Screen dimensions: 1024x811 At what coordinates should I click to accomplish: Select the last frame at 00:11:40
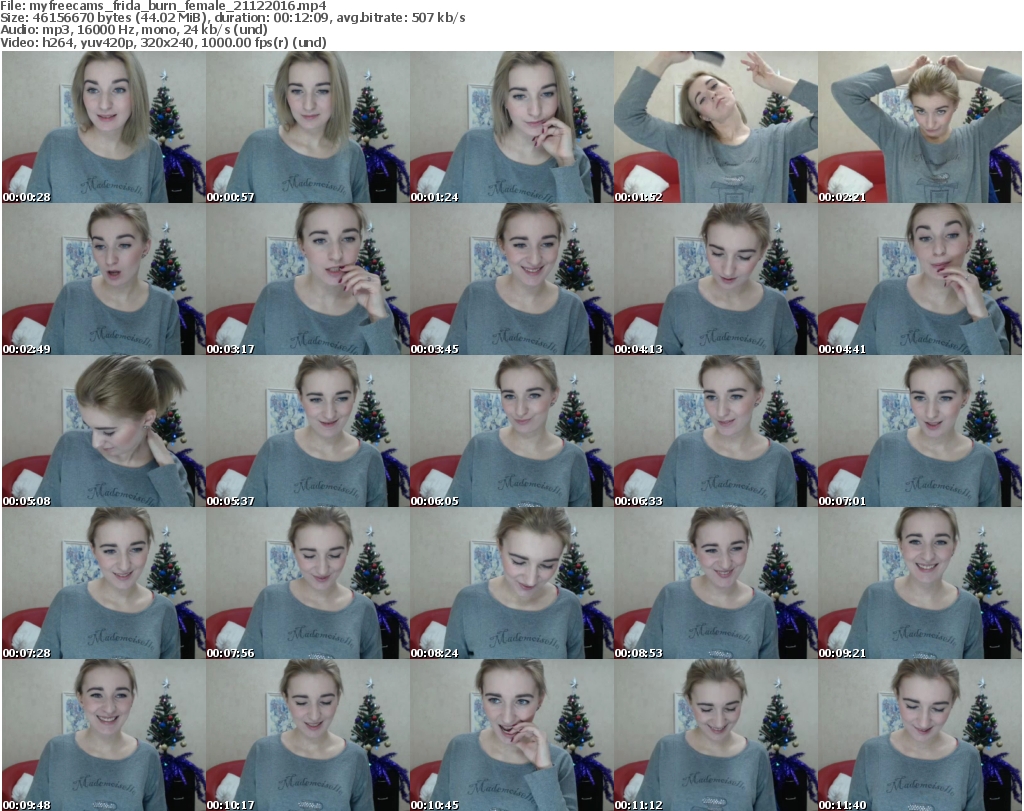click(x=919, y=735)
